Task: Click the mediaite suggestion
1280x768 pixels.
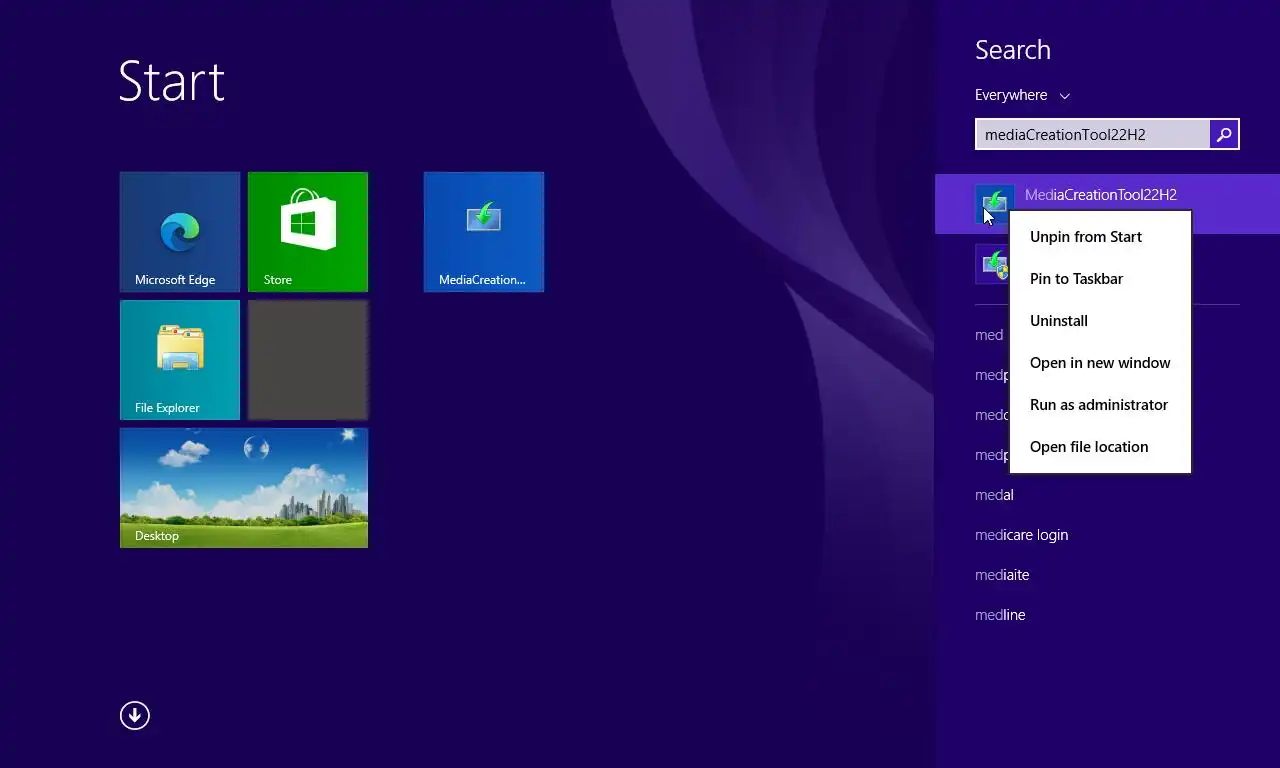Action: tap(1002, 575)
